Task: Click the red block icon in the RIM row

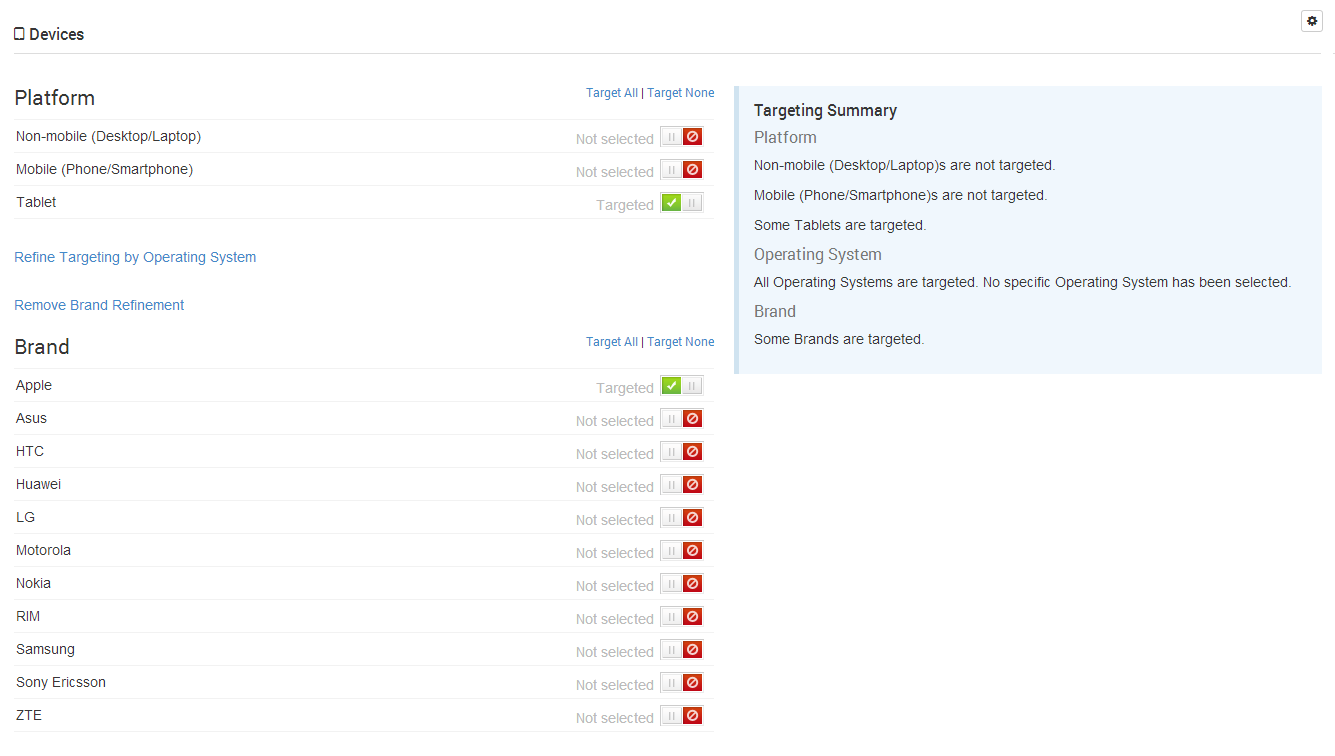Action: coord(692,617)
